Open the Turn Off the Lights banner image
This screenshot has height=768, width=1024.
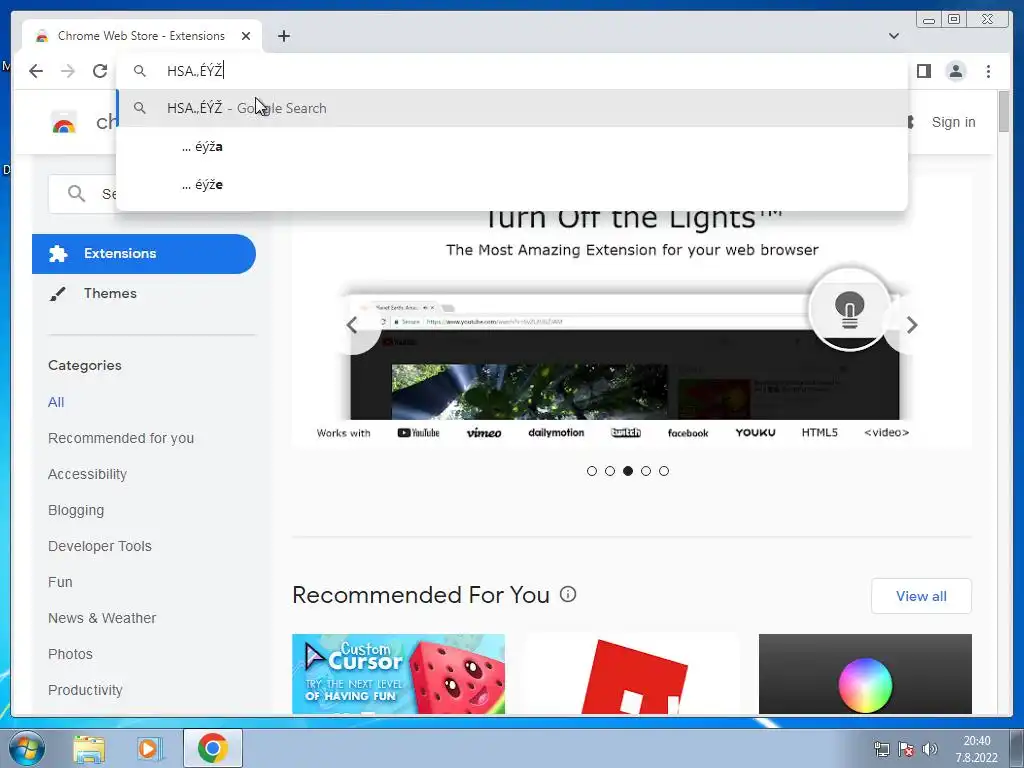pyautogui.click(x=632, y=323)
